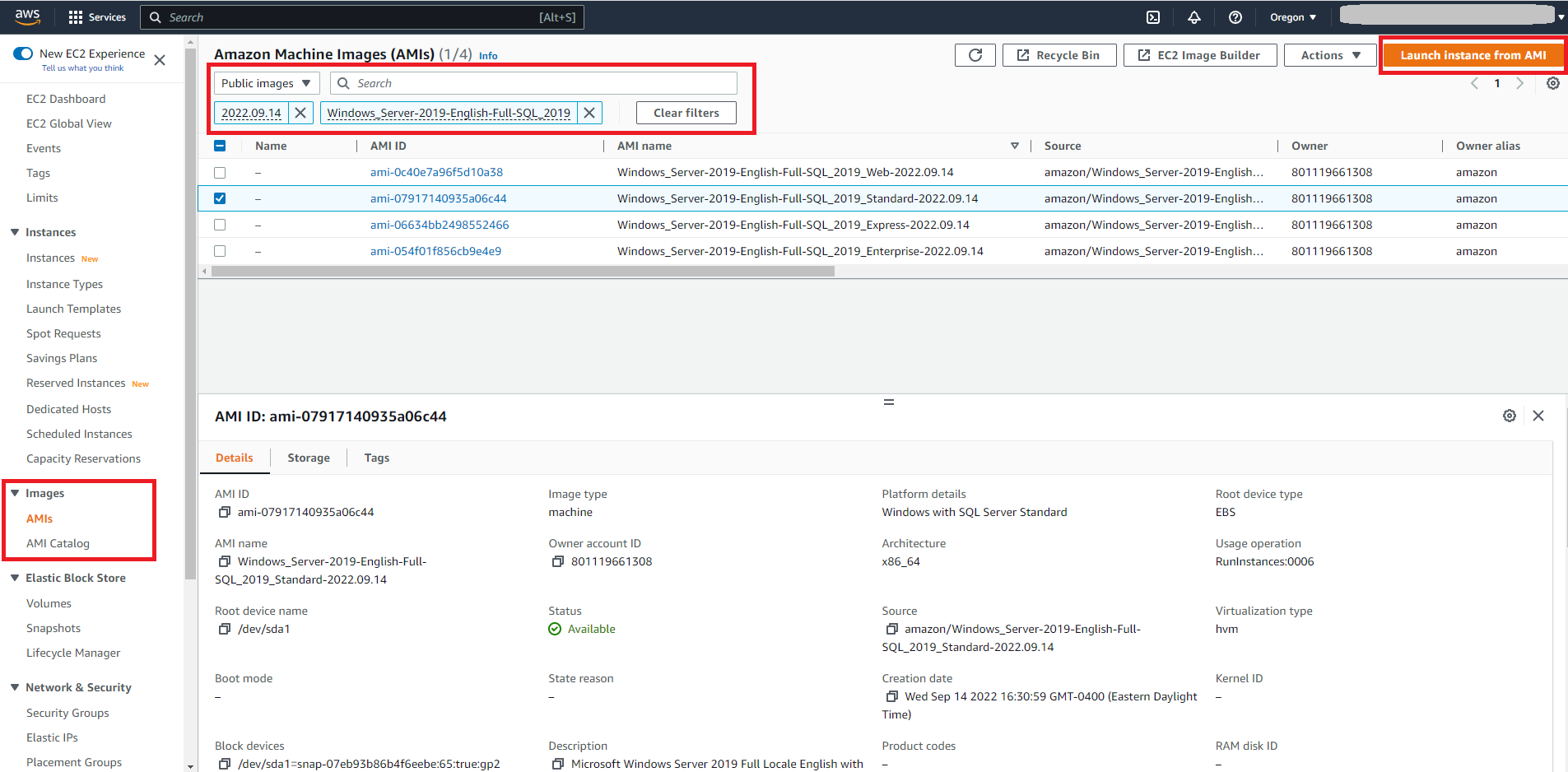Dismiss the New EC2 Experience banner
The height and width of the screenshot is (772, 1568).
click(160, 60)
